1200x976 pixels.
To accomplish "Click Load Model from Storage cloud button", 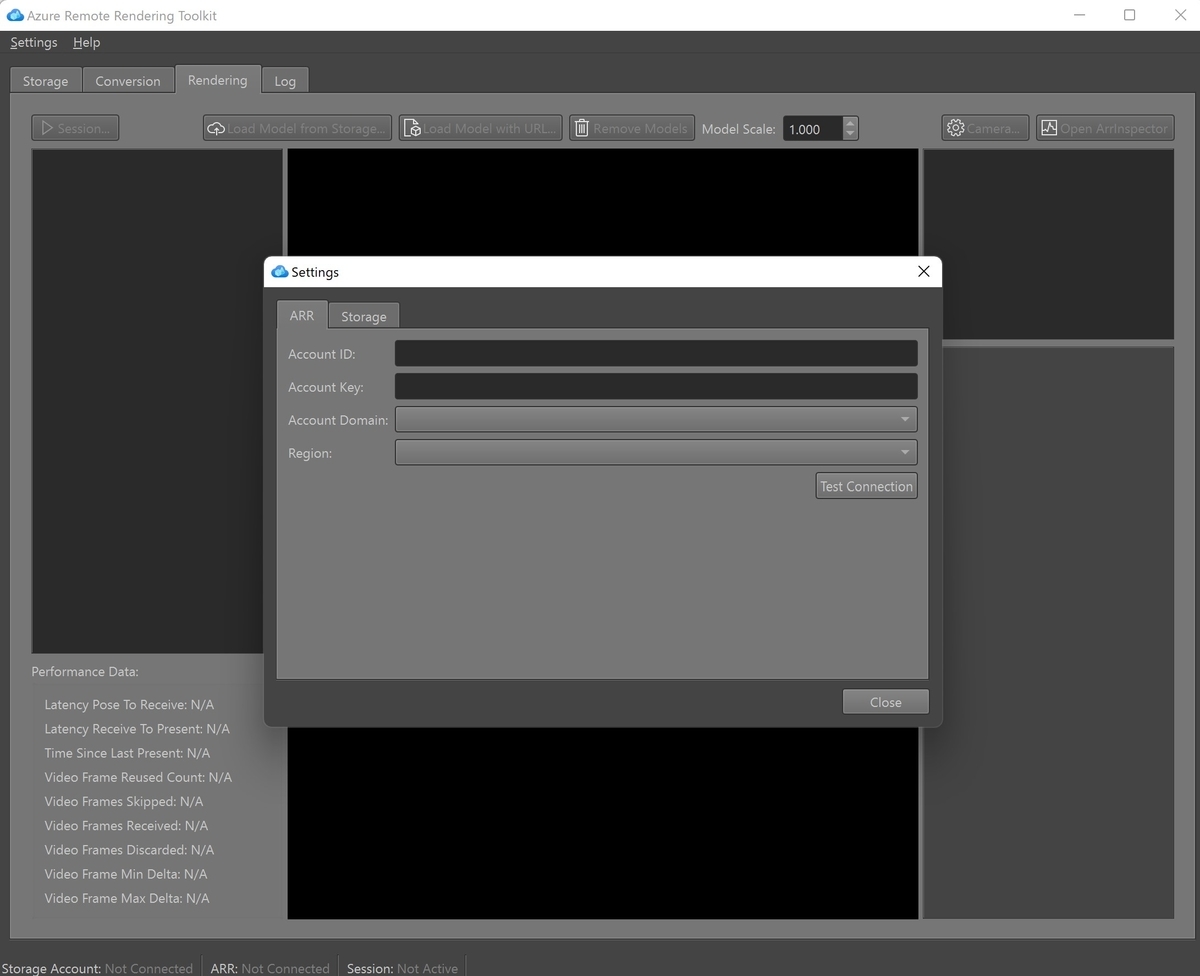I will 297,128.
